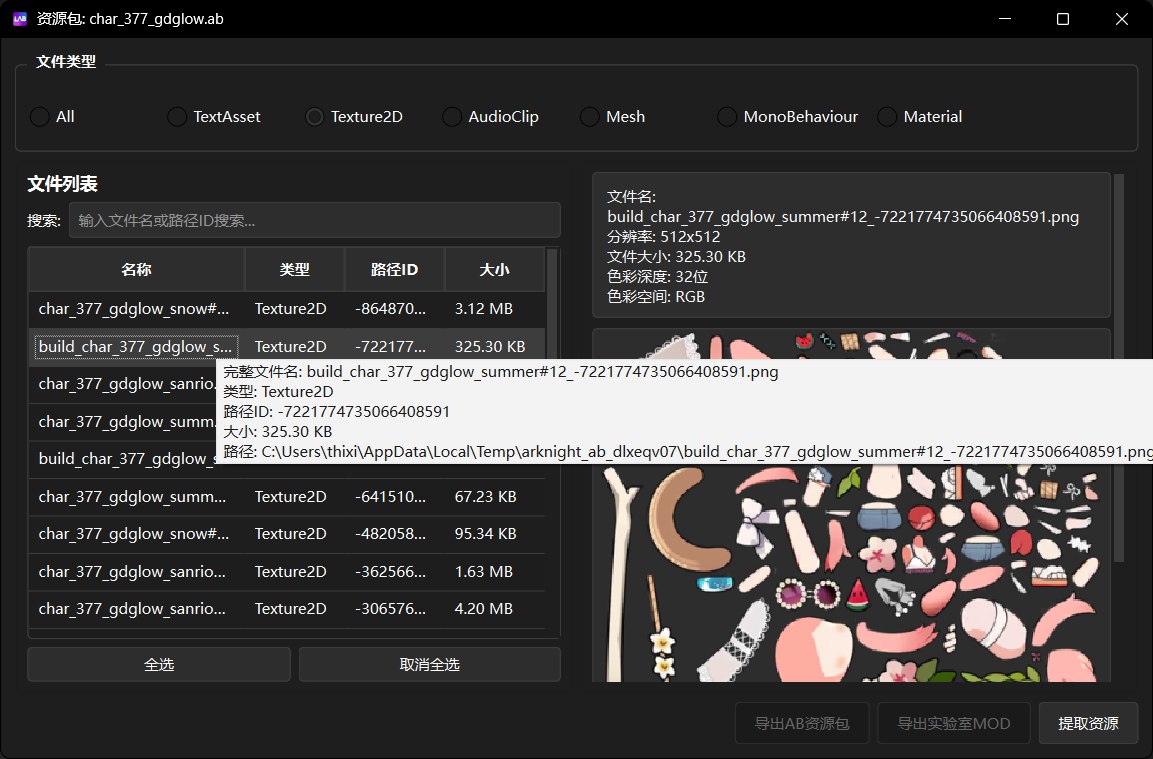Pick the Material file type option
This screenshot has width=1153, height=759.
887,117
